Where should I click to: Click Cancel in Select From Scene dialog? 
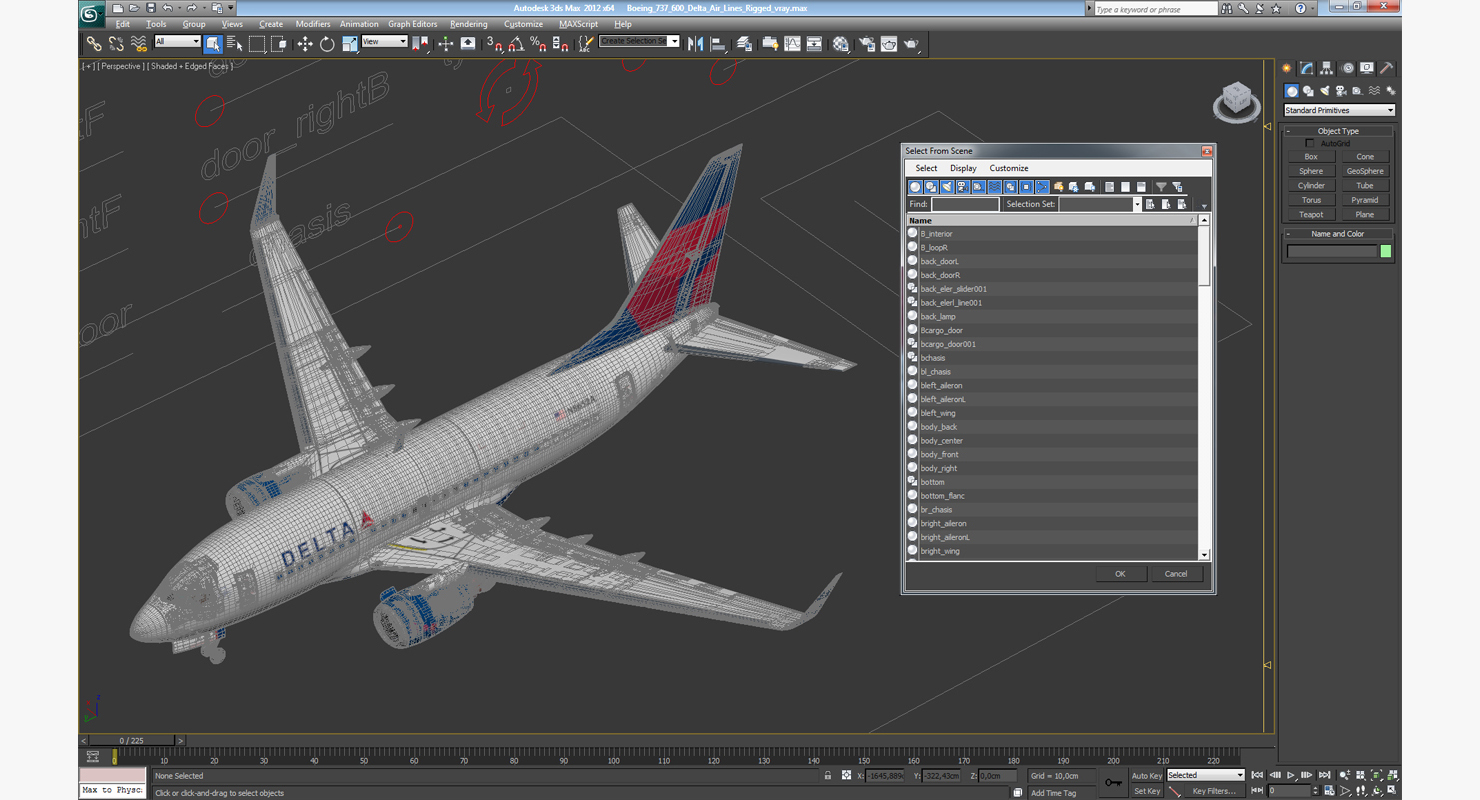click(1176, 574)
